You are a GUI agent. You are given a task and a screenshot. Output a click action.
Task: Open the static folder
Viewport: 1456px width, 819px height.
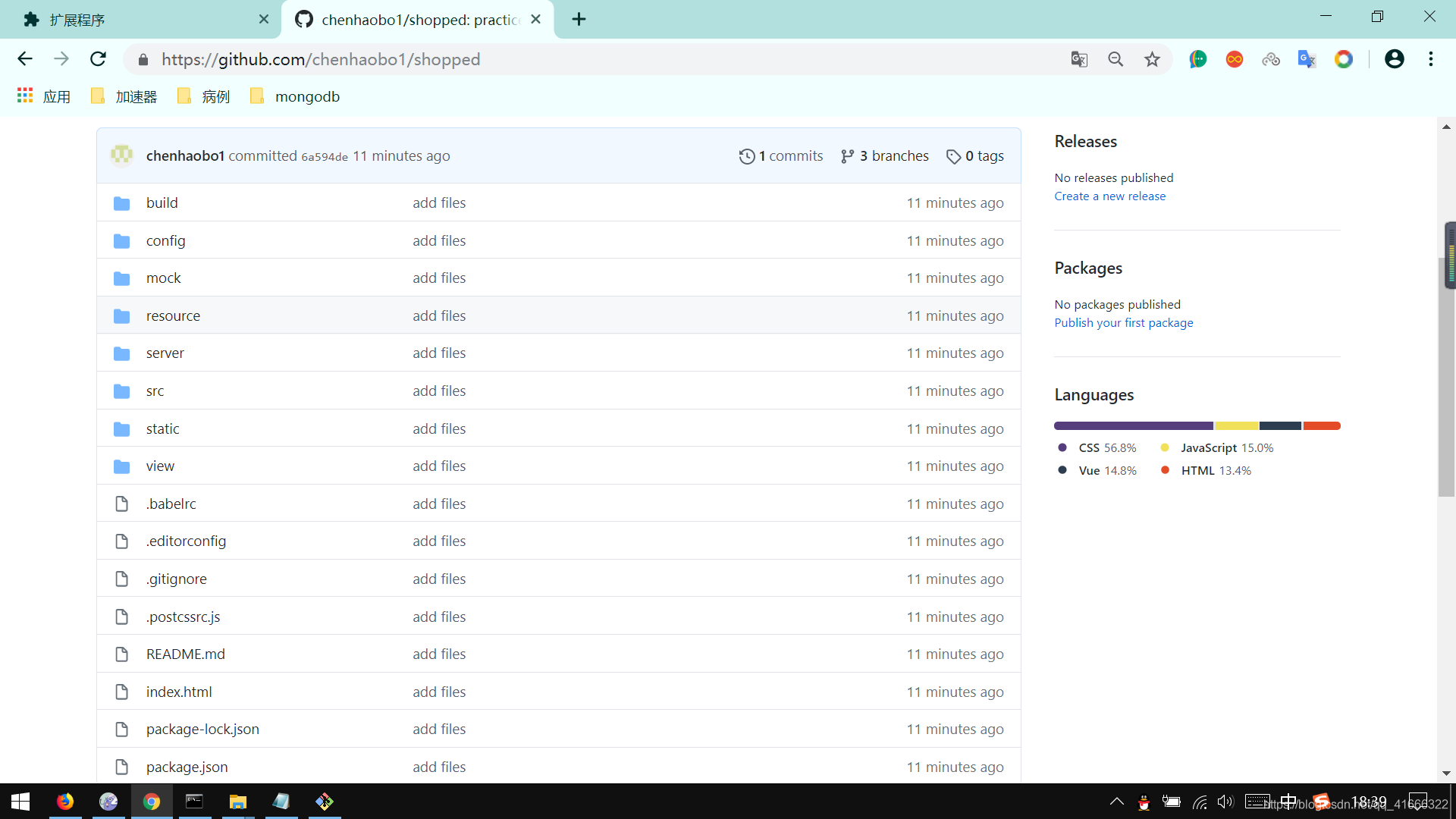pyautogui.click(x=163, y=428)
